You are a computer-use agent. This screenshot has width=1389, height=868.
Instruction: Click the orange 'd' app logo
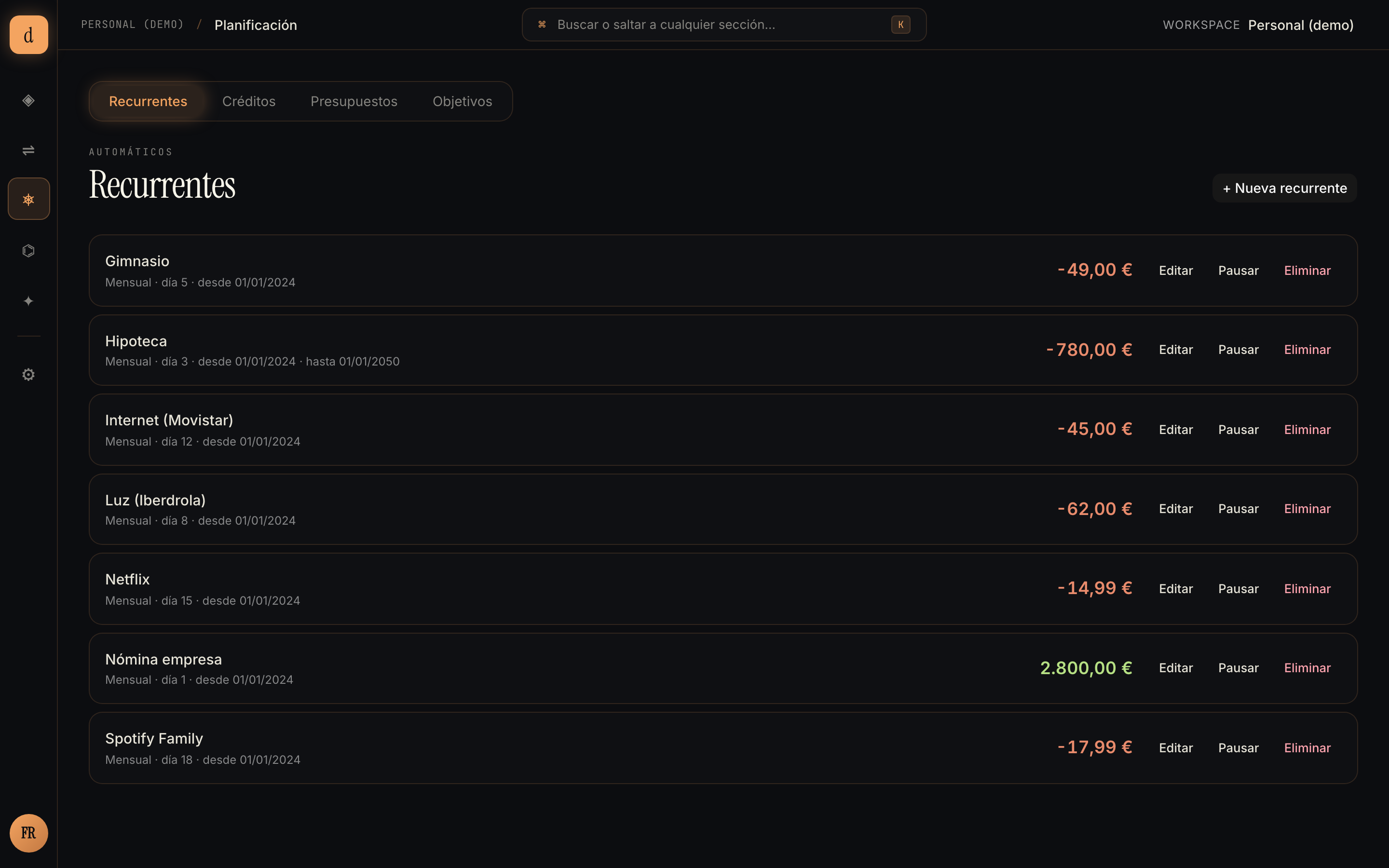pyautogui.click(x=29, y=35)
